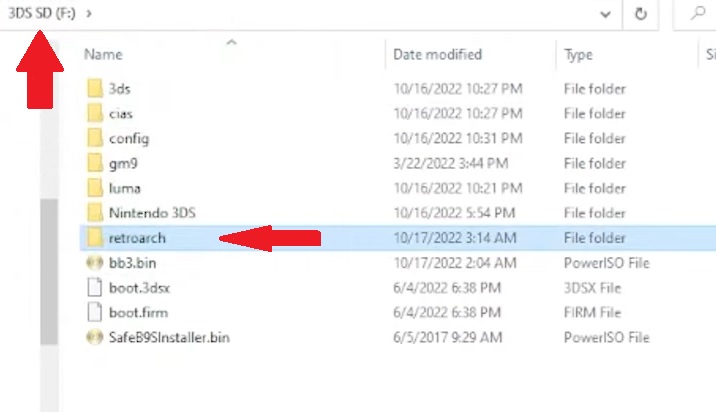Select the gm9 folder icon

point(95,163)
